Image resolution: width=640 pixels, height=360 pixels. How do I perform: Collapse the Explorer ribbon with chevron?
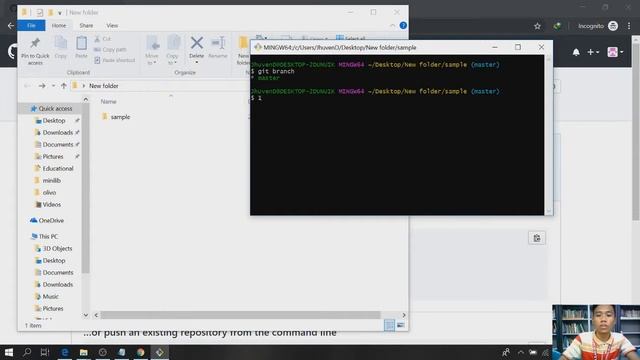coord(392,26)
